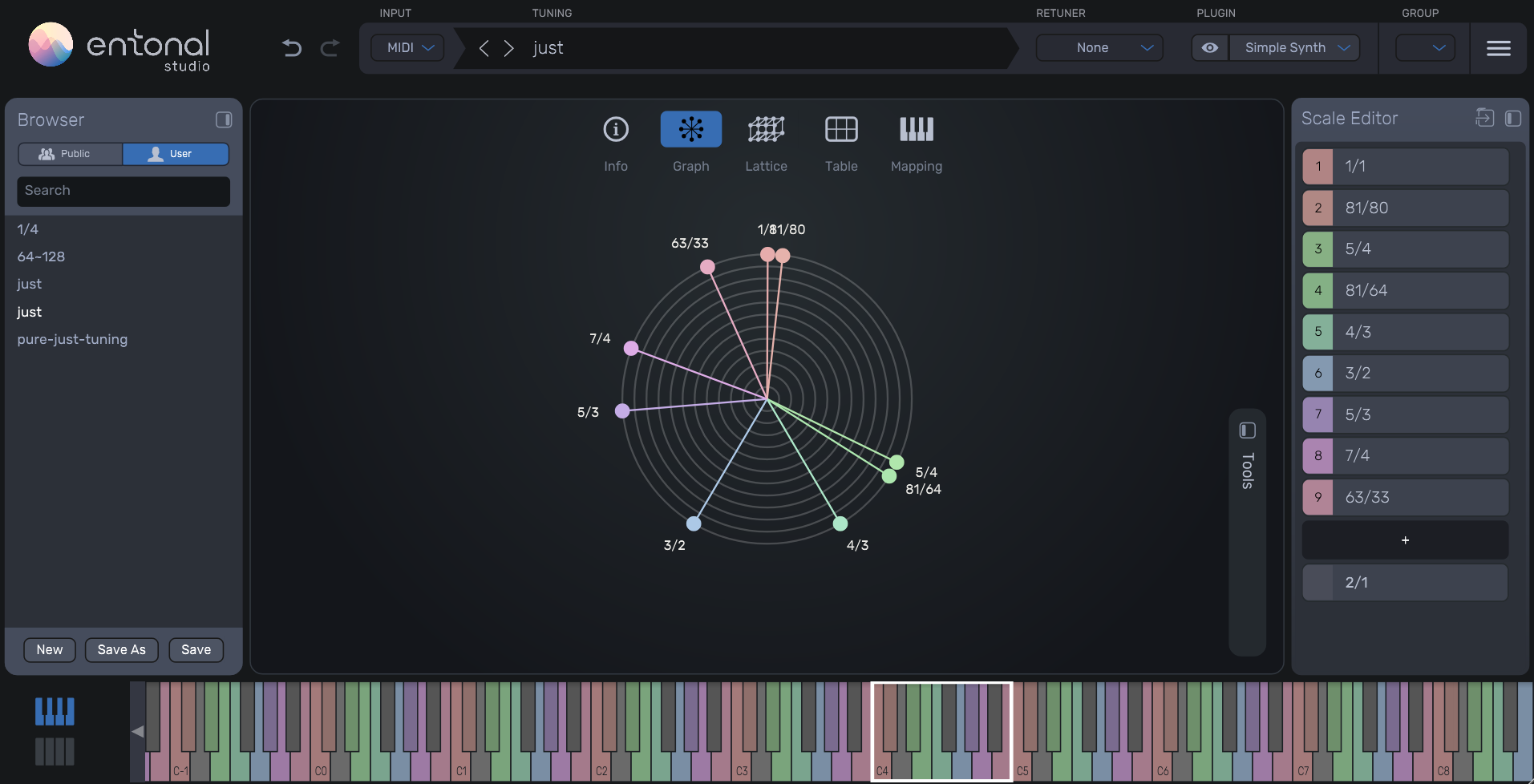Collapse the Browser panel via its toggle

pyautogui.click(x=224, y=119)
